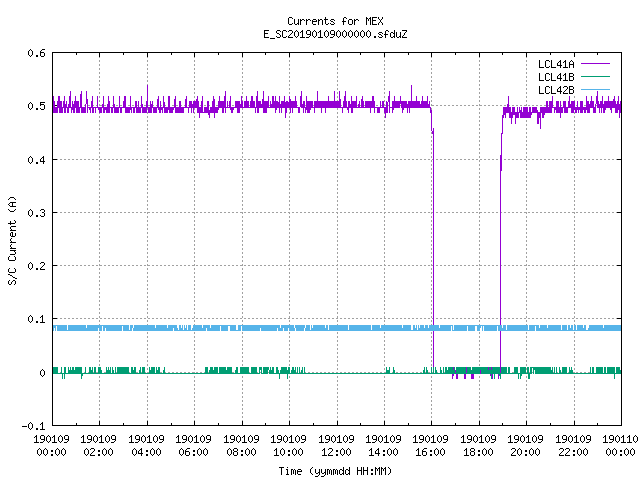Click the y-axis tick value 0.1
Screen dimensions: 640x480
[36, 319]
